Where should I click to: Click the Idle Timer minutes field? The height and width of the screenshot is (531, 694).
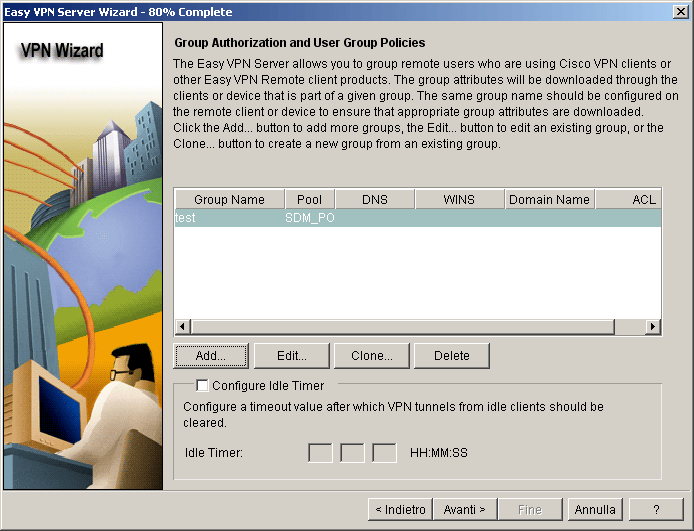(352, 453)
